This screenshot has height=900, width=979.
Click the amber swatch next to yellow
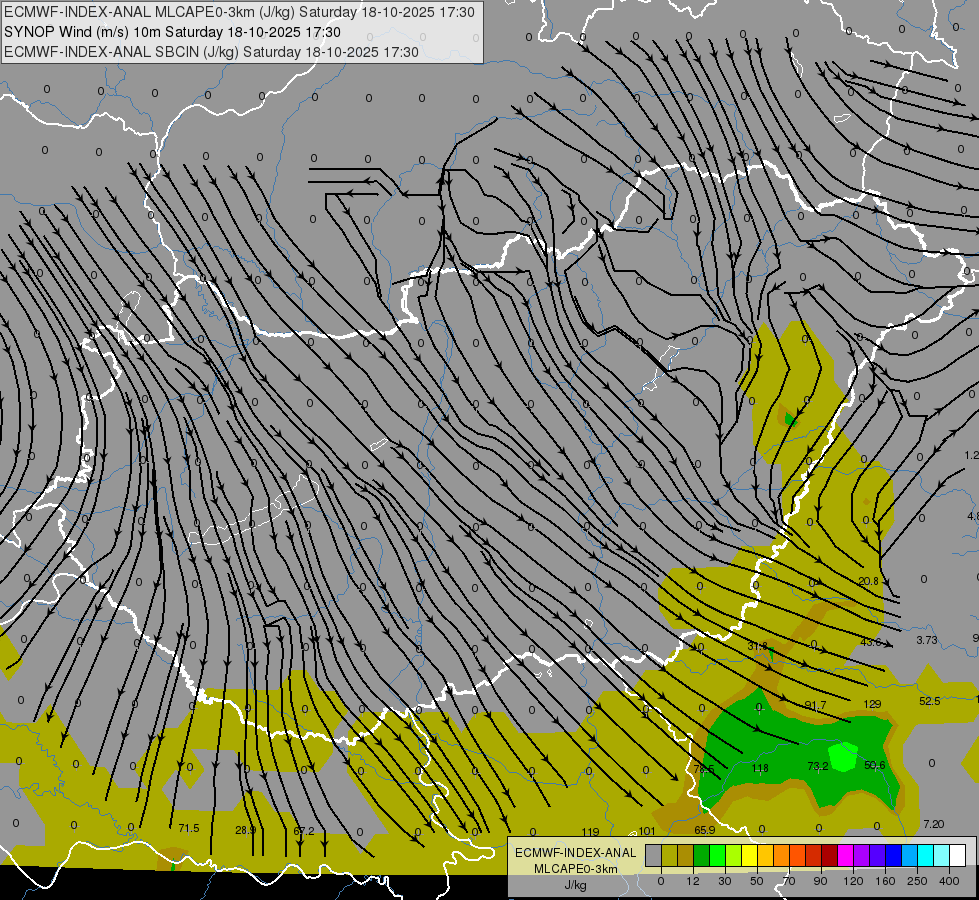[765, 856]
